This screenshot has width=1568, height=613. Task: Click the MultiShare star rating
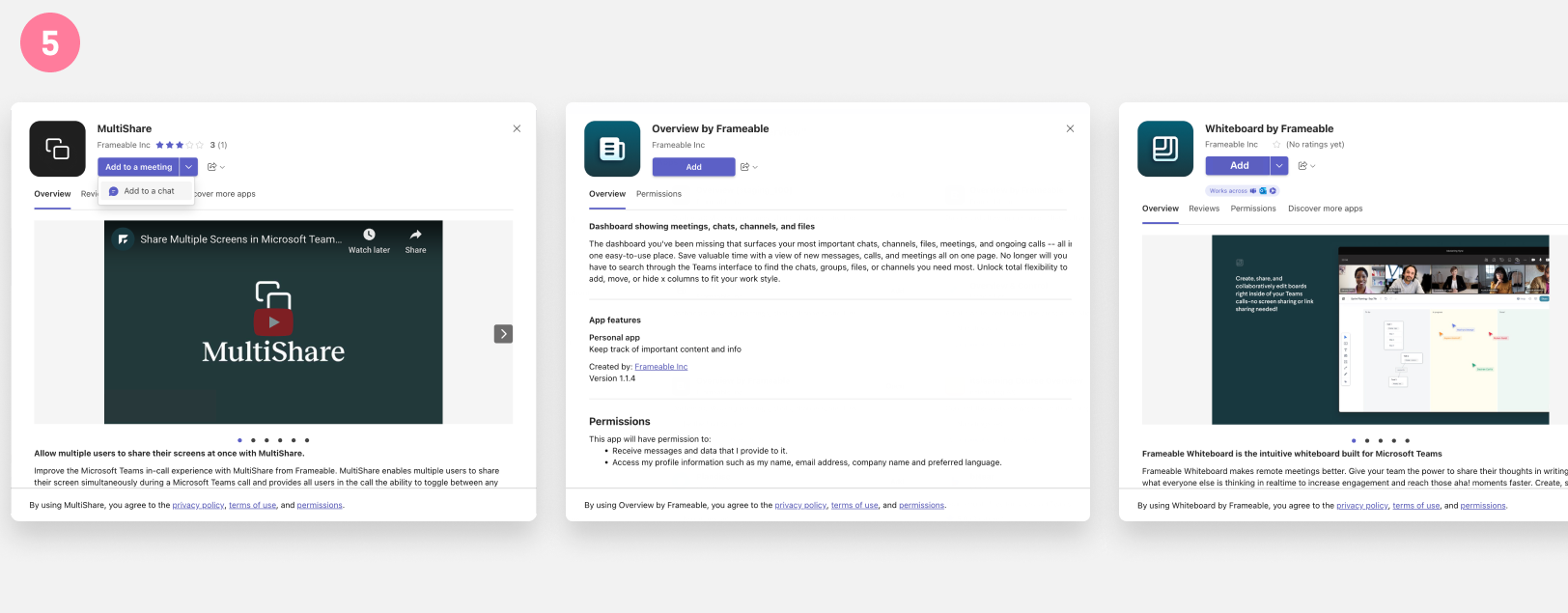point(180,145)
